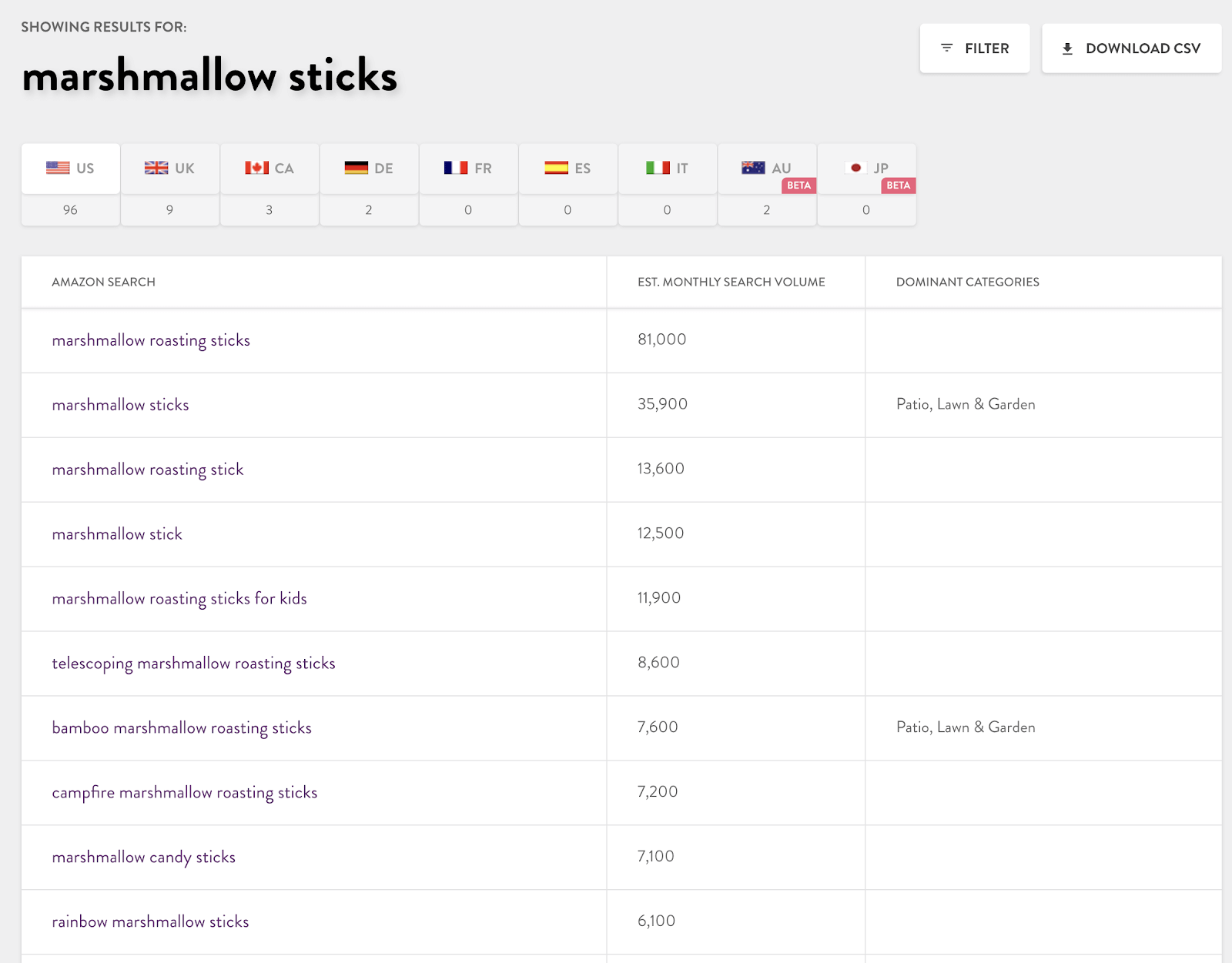Select the US marketplace tab
This screenshot has height=963, width=1232.
70,169
